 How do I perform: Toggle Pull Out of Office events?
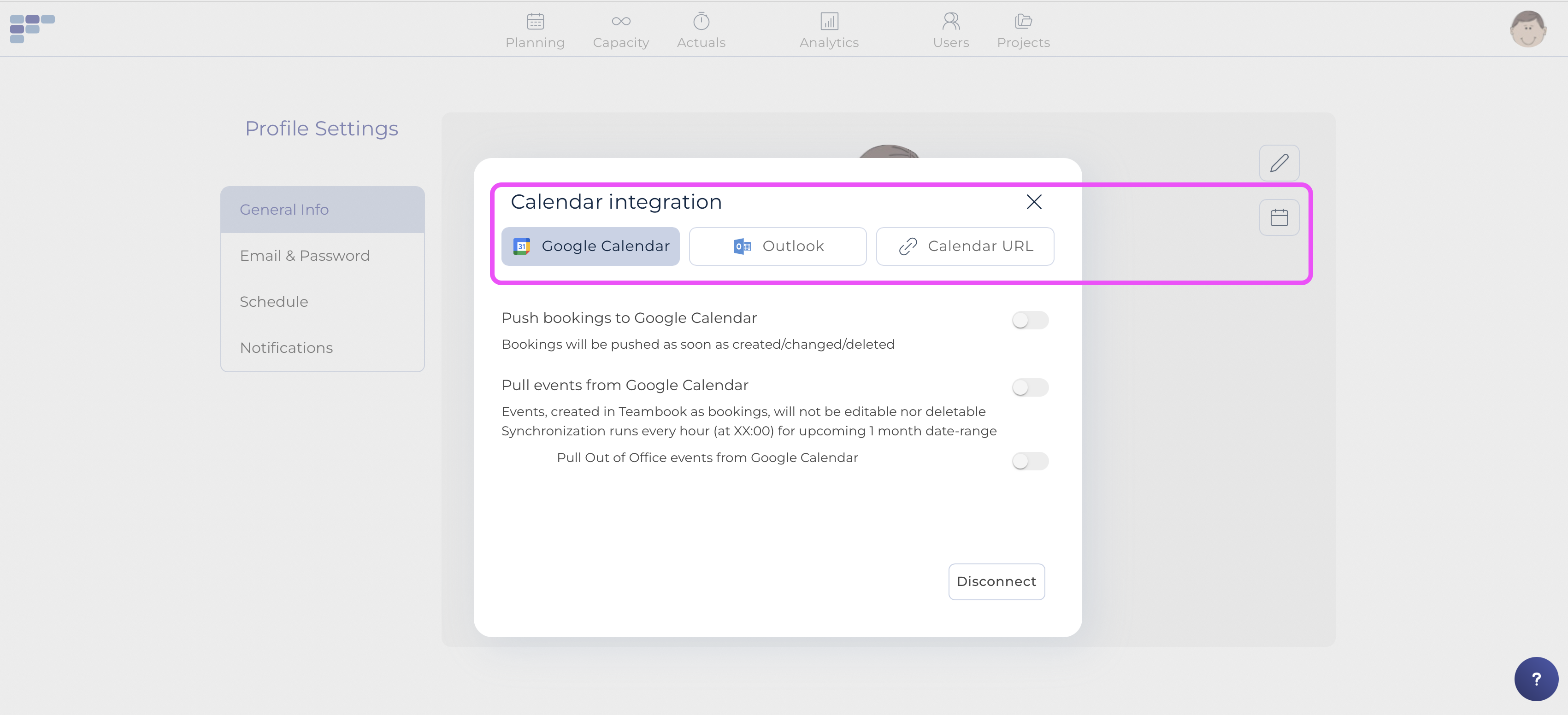pos(1030,461)
